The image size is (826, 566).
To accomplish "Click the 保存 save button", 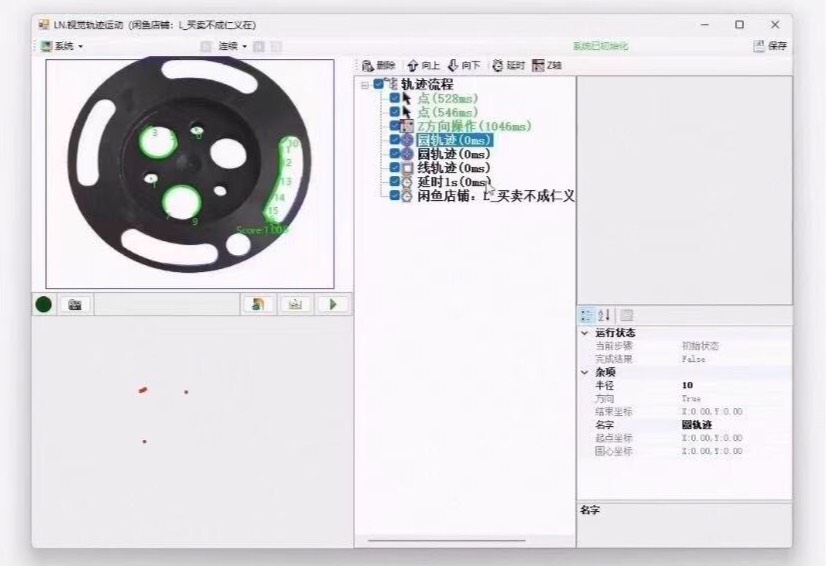I will [x=771, y=46].
